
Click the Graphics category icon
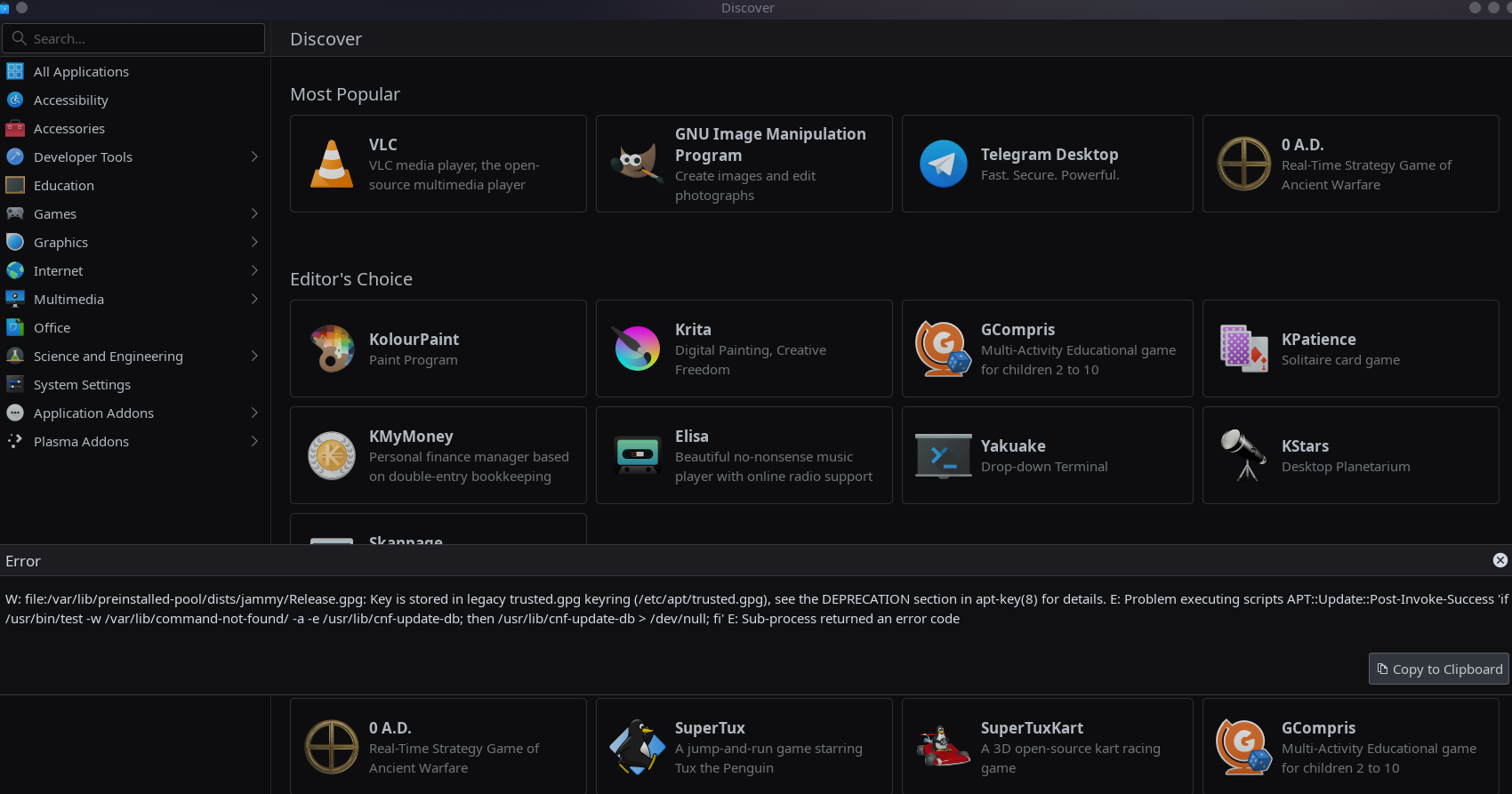click(15, 242)
